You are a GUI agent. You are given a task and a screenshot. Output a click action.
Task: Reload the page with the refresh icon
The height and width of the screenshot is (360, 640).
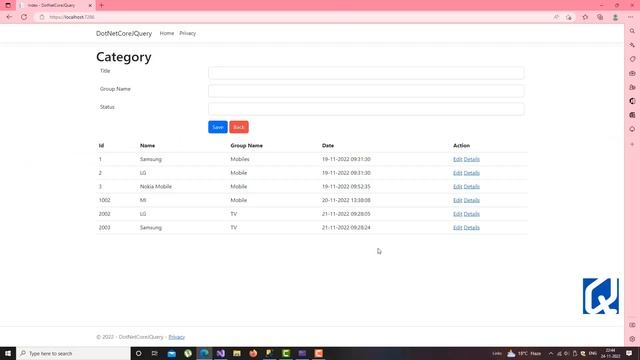(24, 17)
